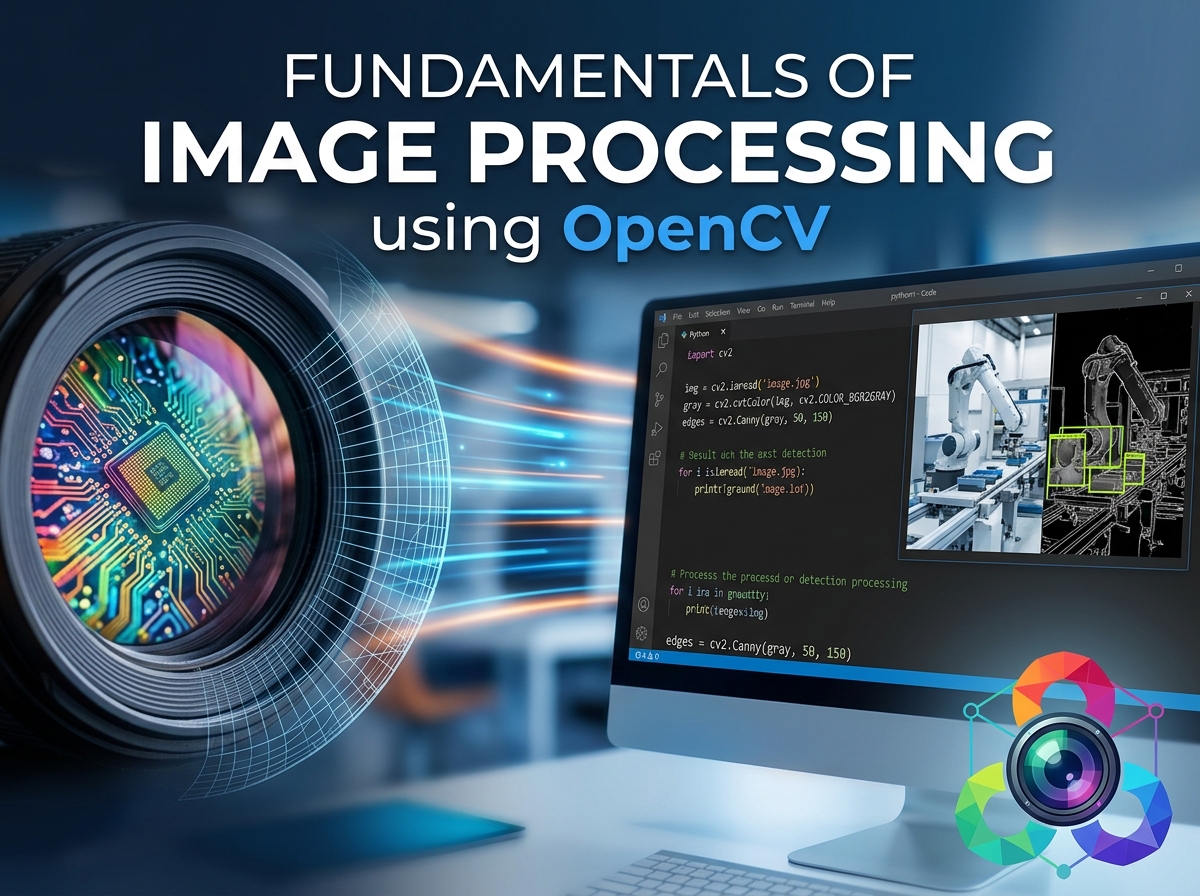This screenshot has width=1200, height=896.
Task: Click the edges Canny line below gray line
Action: coord(756,418)
